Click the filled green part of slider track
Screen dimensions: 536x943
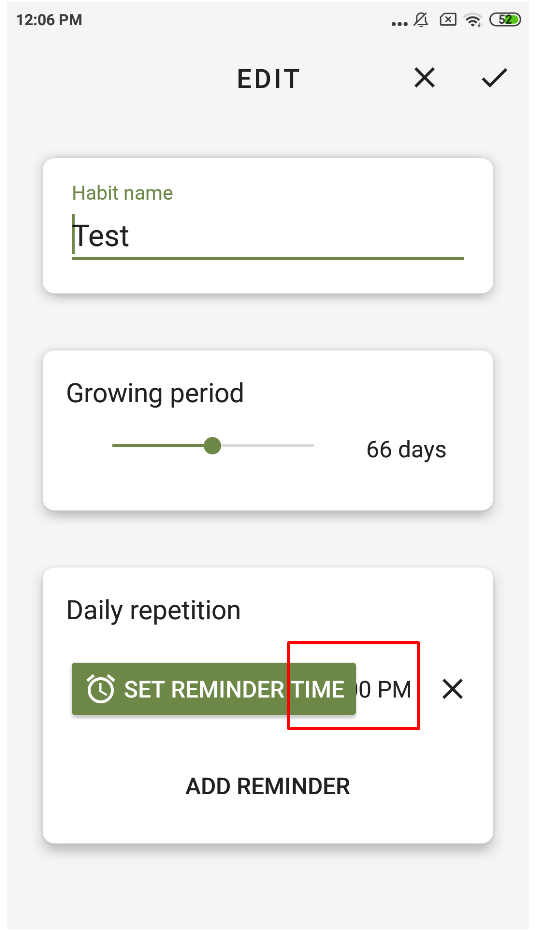(158, 446)
